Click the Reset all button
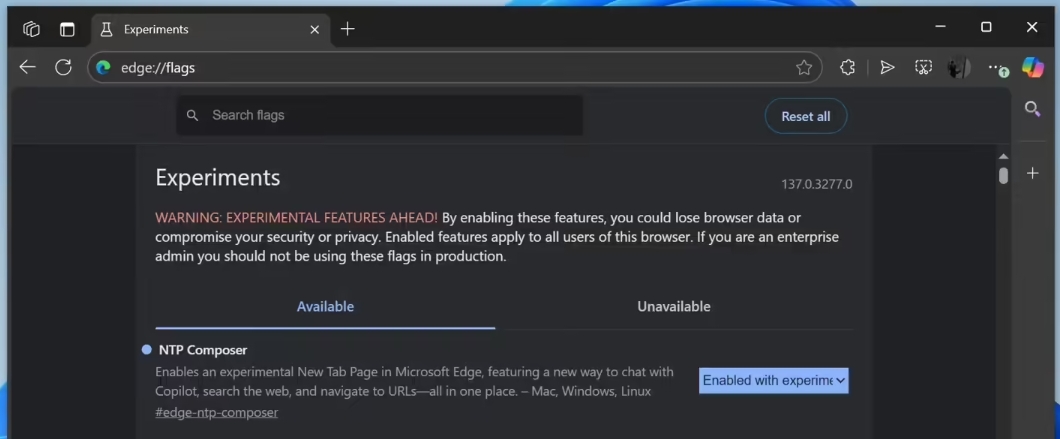The image size is (1060, 439). (x=806, y=116)
